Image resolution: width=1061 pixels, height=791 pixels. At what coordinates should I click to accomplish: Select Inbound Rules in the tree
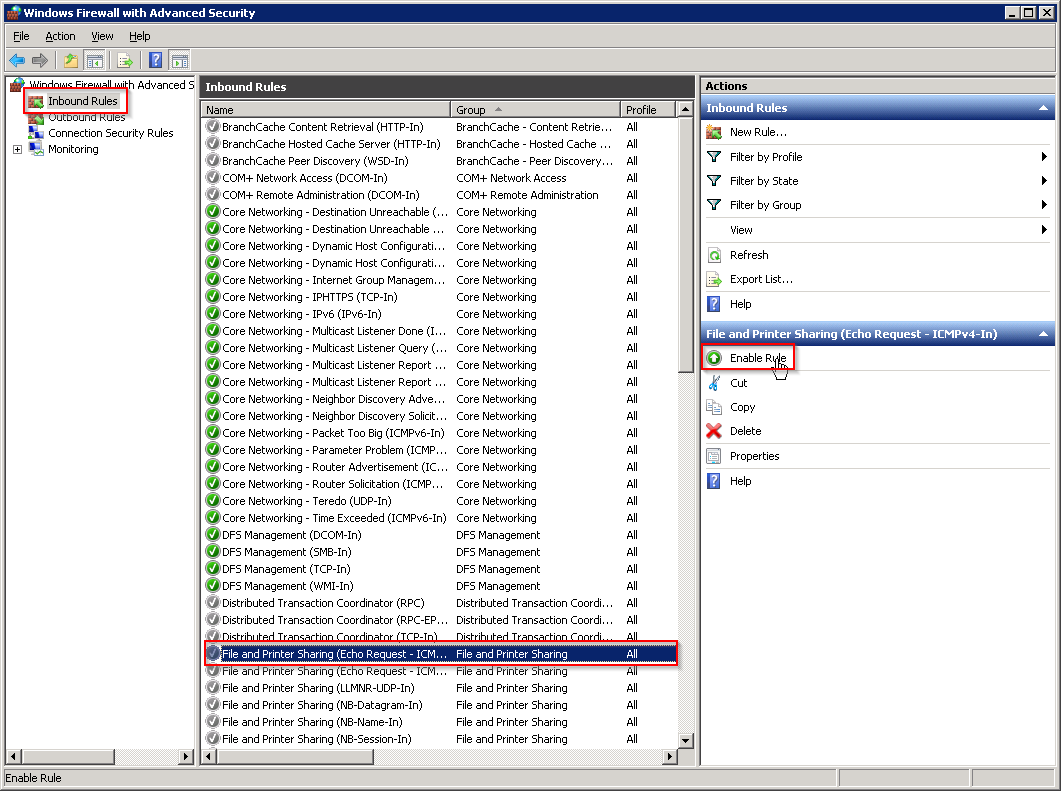(x=83, y=101)
